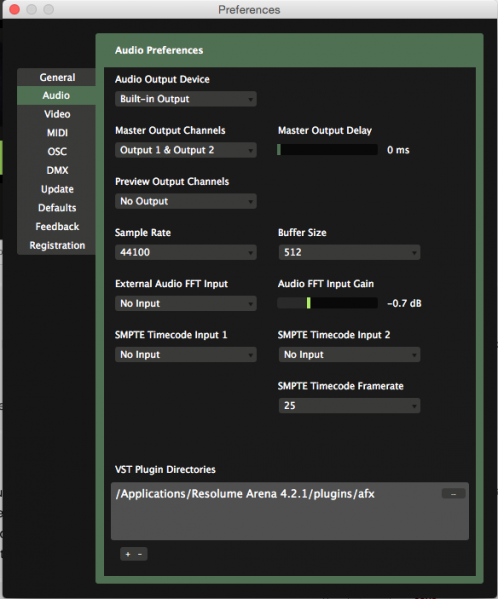This screenshot has width=498, height=599.
Task: Open the DMX preferences tab
Action: pyautogui.click(x=57, y=170)
